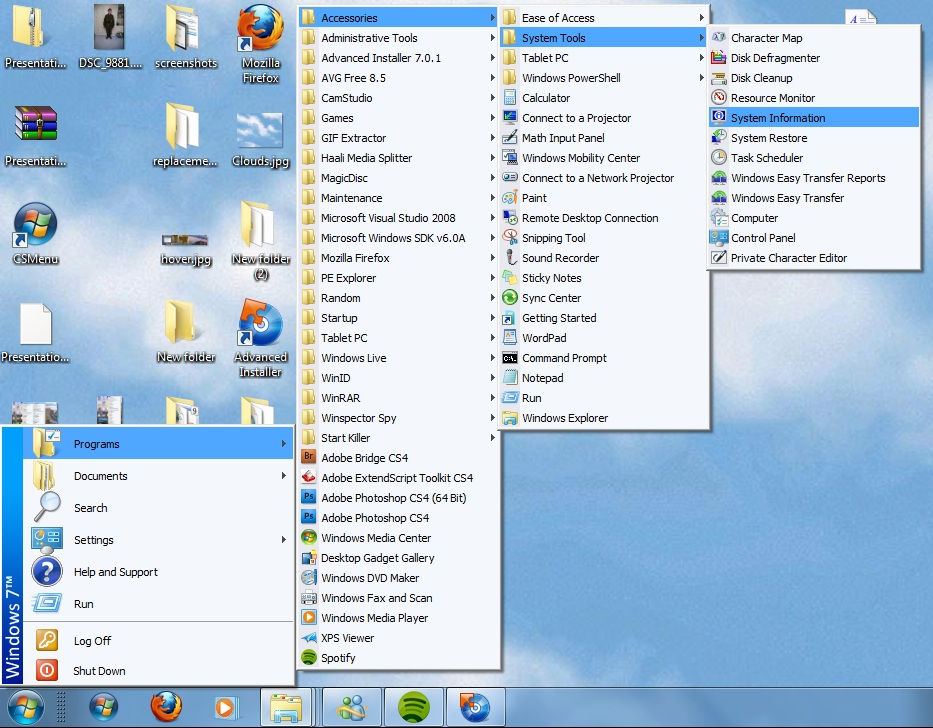Open Private Character Editor icon
This screenshot has height=728, width=933.
coord(719,258)
